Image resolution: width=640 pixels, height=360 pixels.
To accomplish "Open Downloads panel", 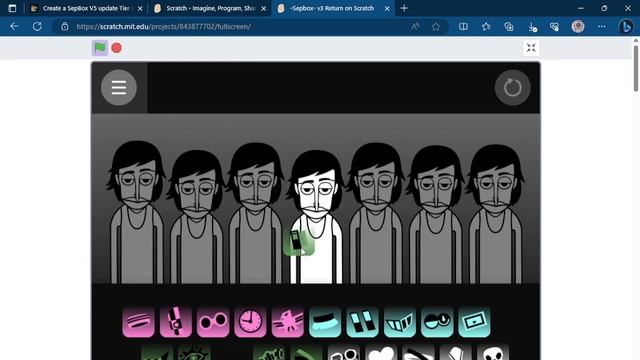I will click(x=532, y=27).
